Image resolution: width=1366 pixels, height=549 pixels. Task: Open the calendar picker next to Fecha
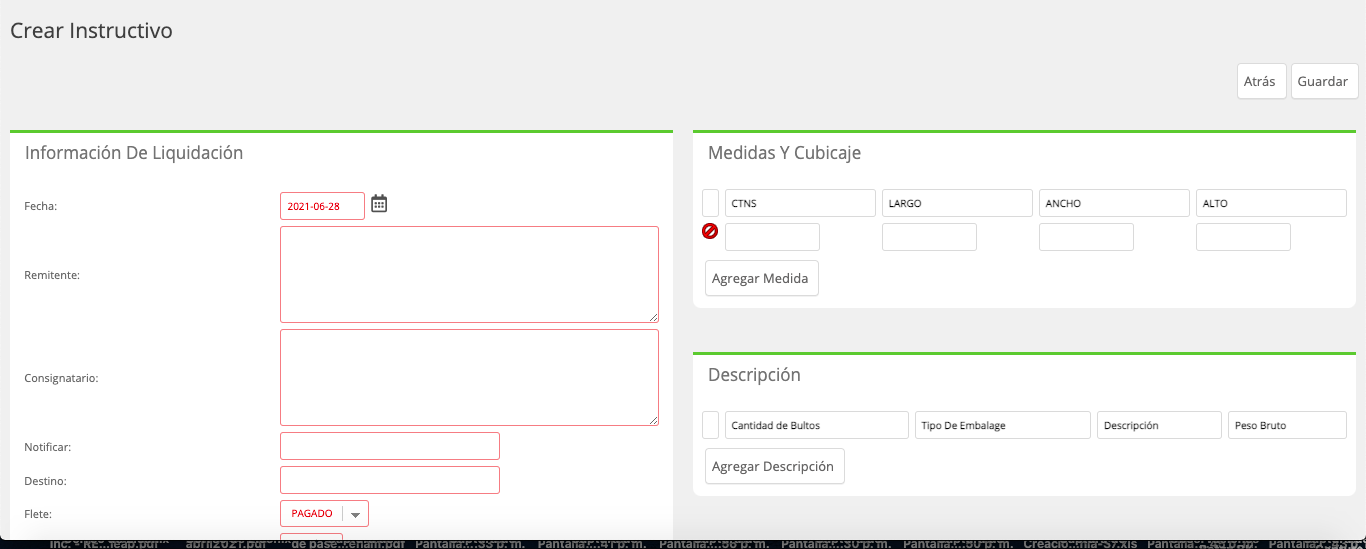pyautogui.click(x=379, y=204)
